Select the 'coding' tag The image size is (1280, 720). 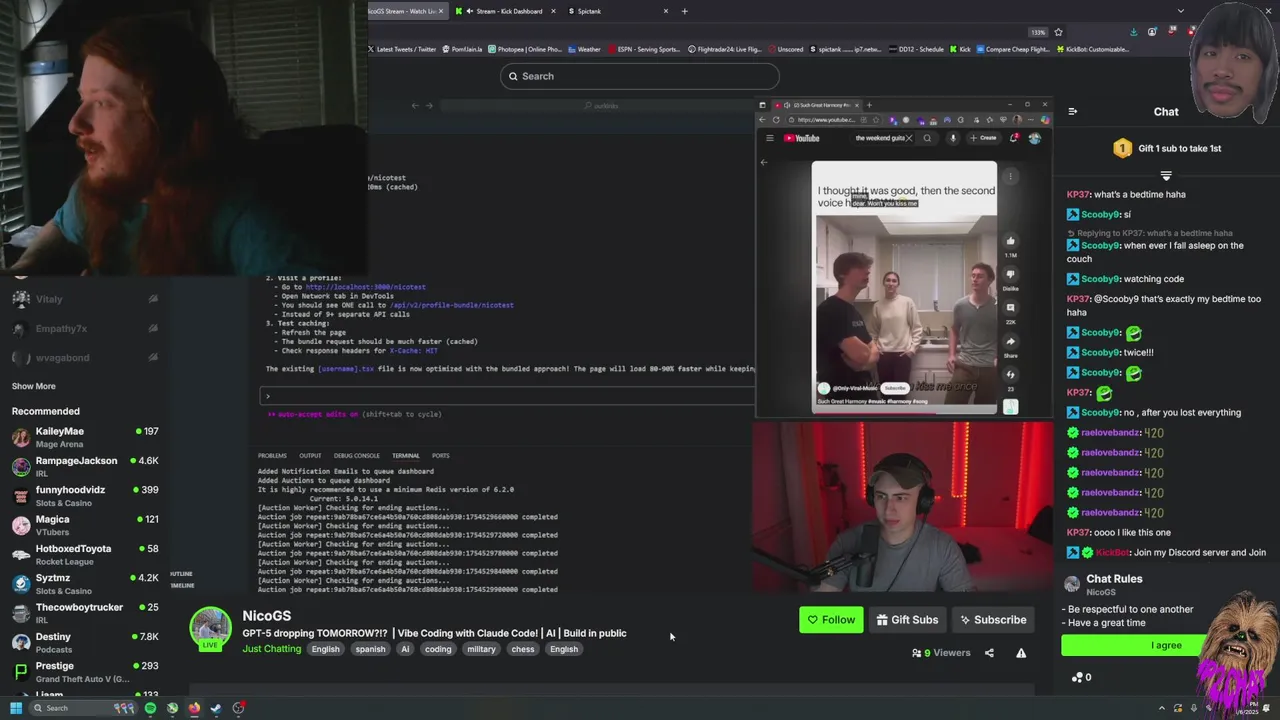(x=438, y=649)
